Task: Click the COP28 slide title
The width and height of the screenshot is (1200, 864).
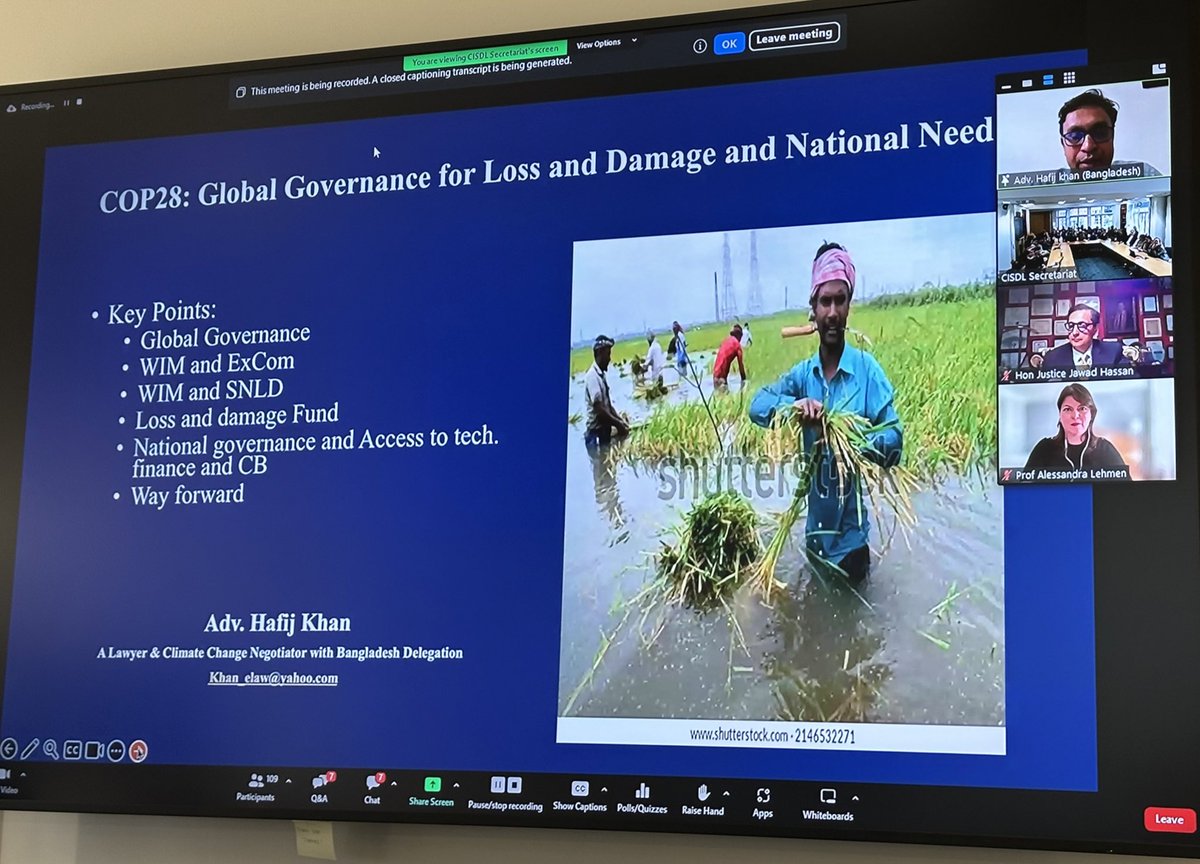Action: coord(547,165)
